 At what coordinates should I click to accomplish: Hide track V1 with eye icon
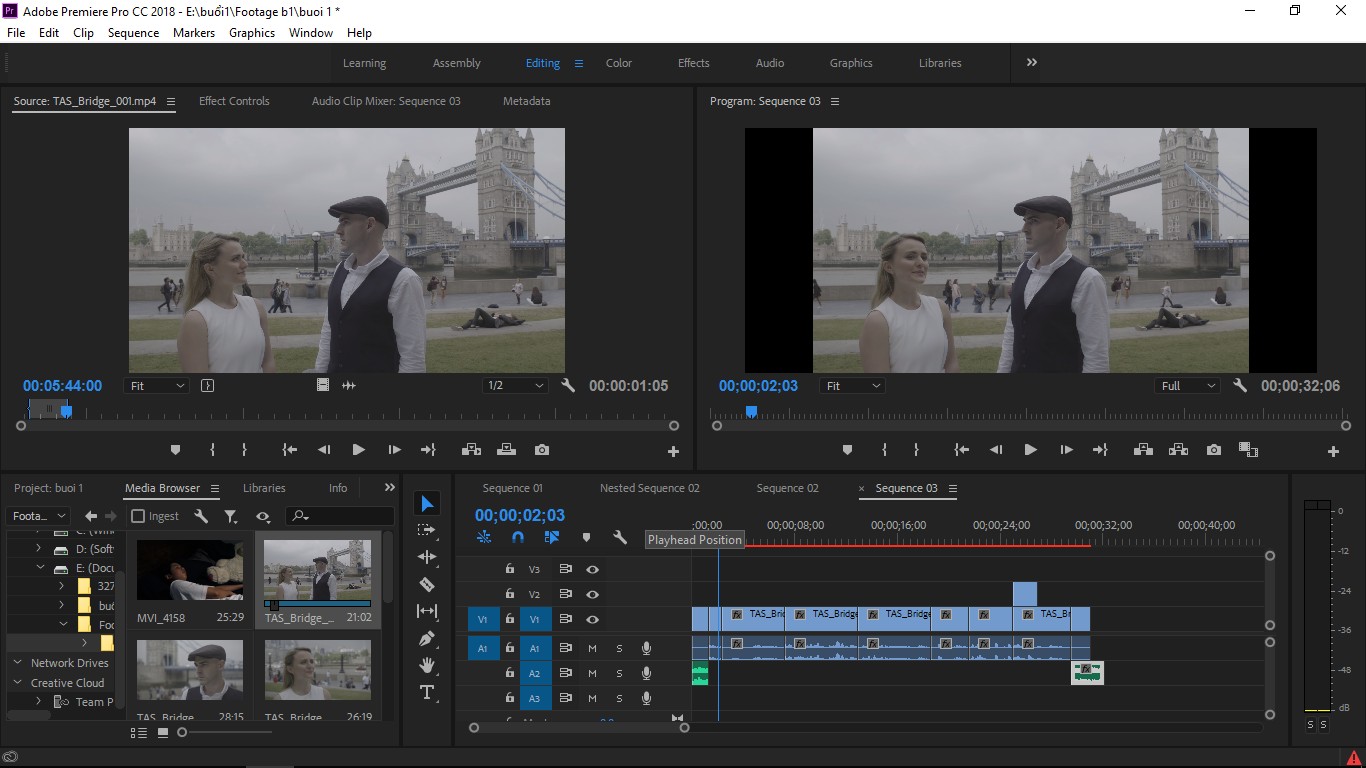point(592,619)
